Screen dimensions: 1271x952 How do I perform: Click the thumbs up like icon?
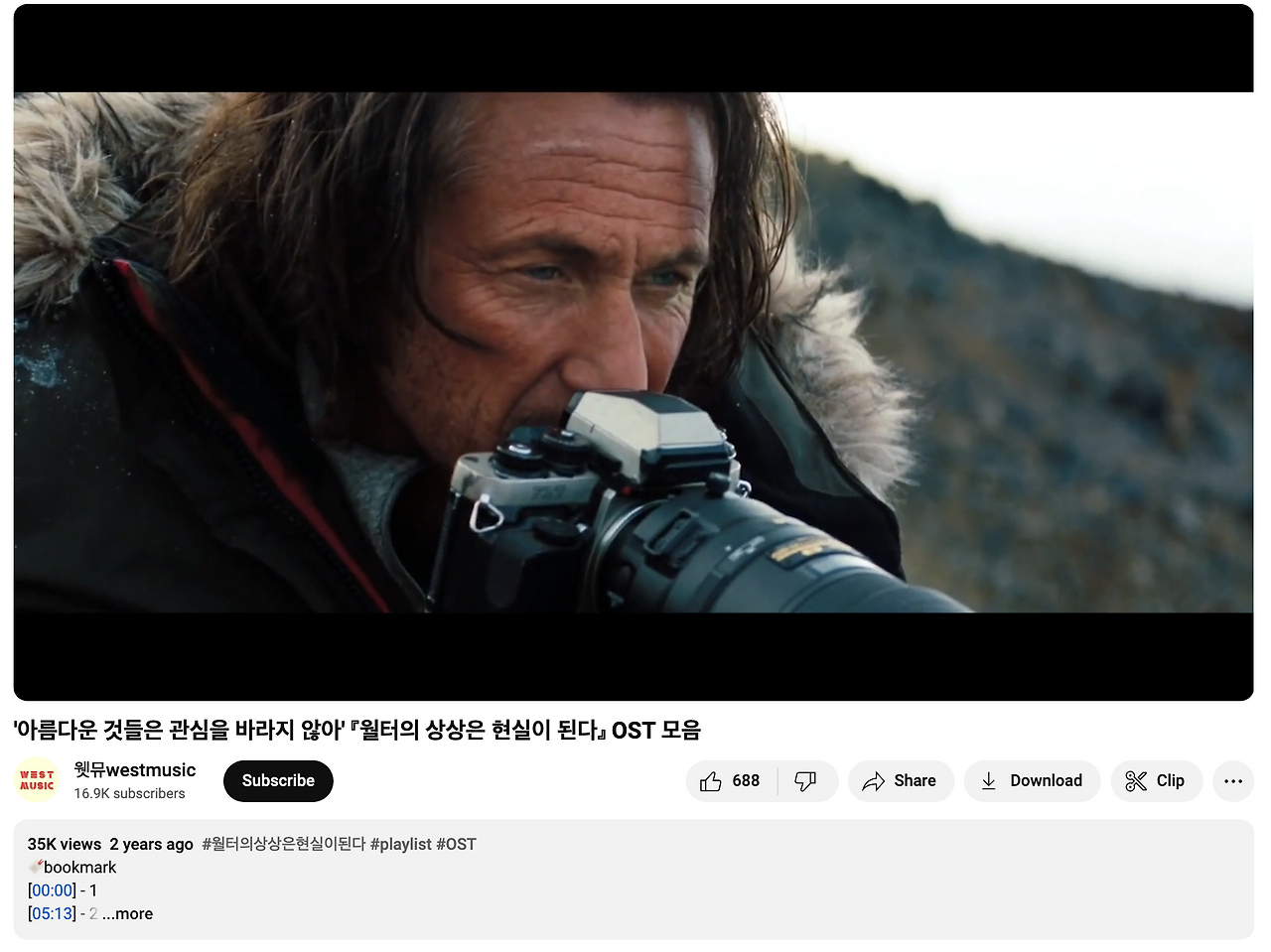[x=711, y=781]
